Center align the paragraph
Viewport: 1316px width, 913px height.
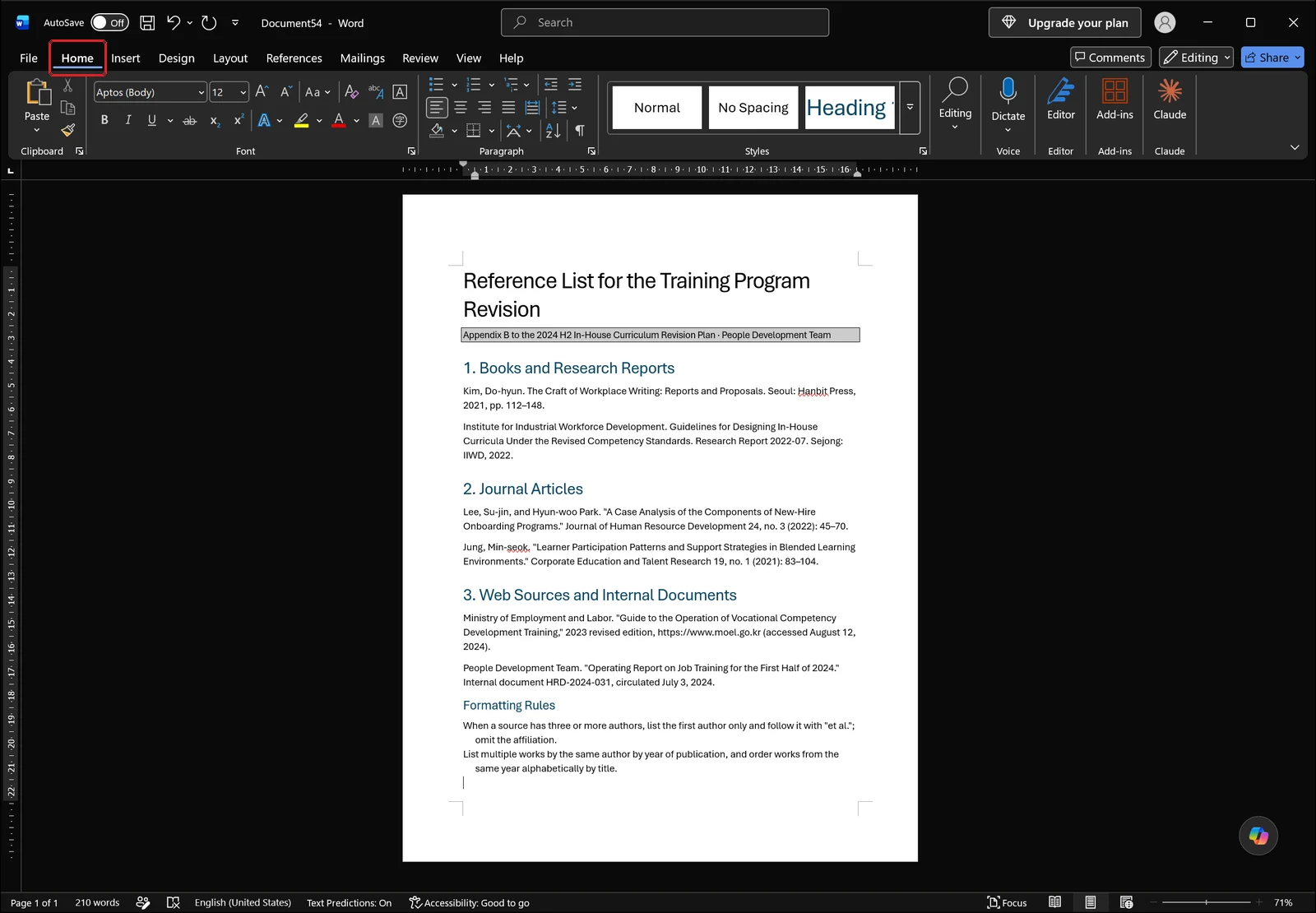461,108
